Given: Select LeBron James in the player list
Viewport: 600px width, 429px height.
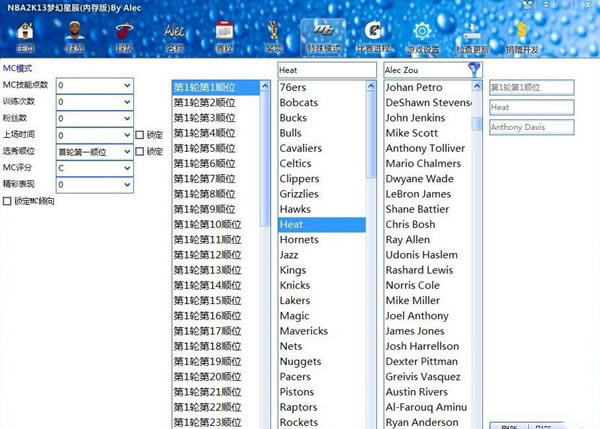Looking at the screenshot, I should pyautogui.click(x=418, y=194).
